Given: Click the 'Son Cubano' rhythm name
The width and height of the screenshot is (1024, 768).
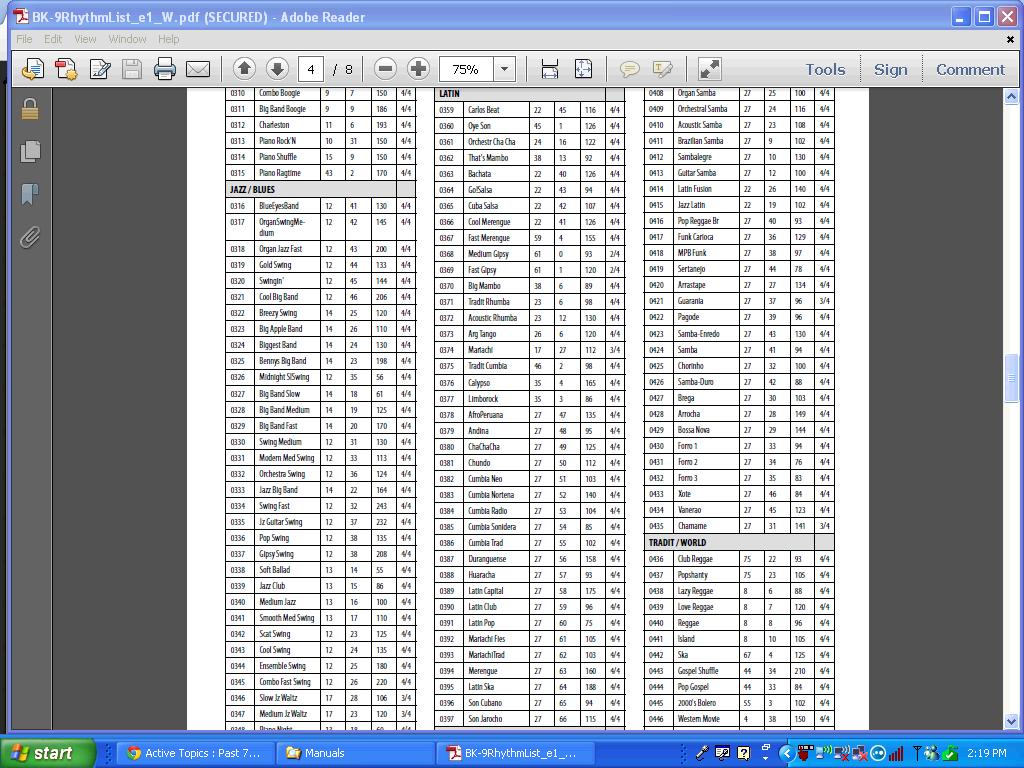Looking at the screenshot, I should tap(485, 703).
